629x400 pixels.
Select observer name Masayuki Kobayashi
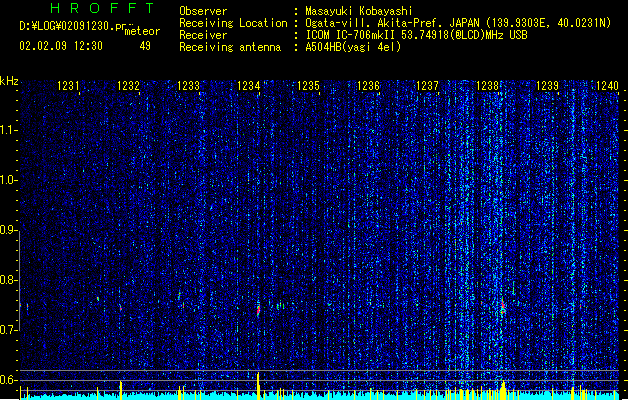point(358,11)
